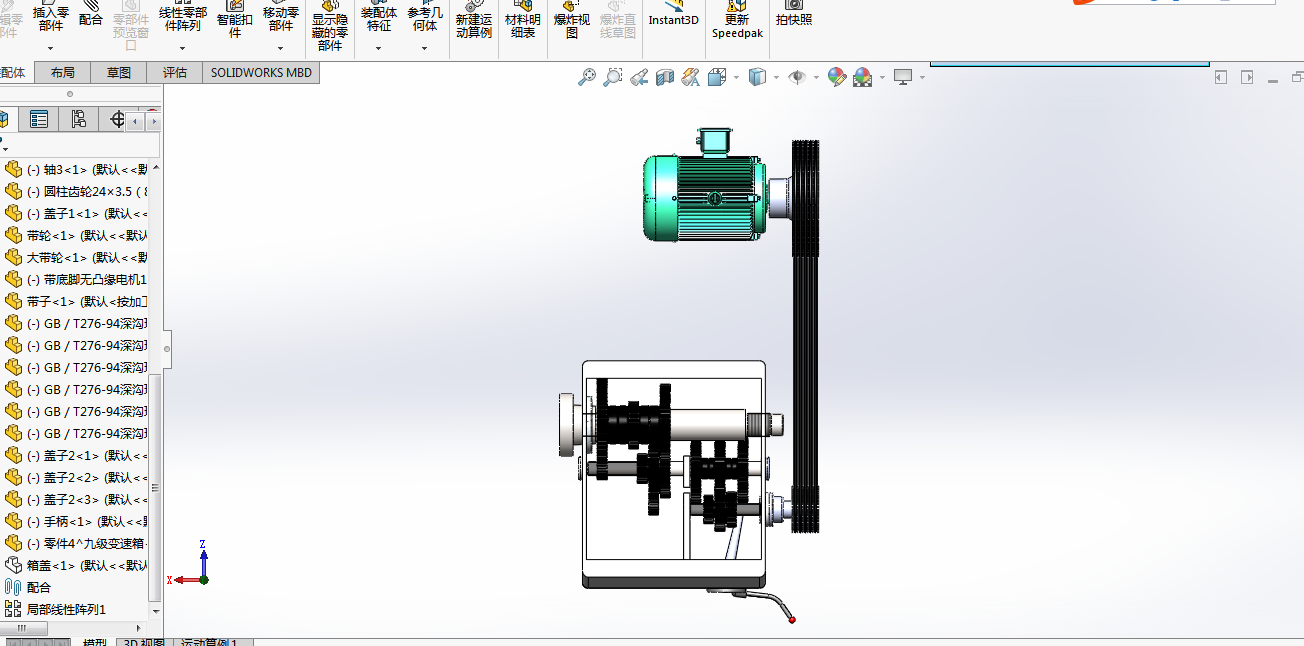Viewport: 1304px width, 646px height.
Task: Open the 3D 视图 bottom tab
Action: coord(144,642)
